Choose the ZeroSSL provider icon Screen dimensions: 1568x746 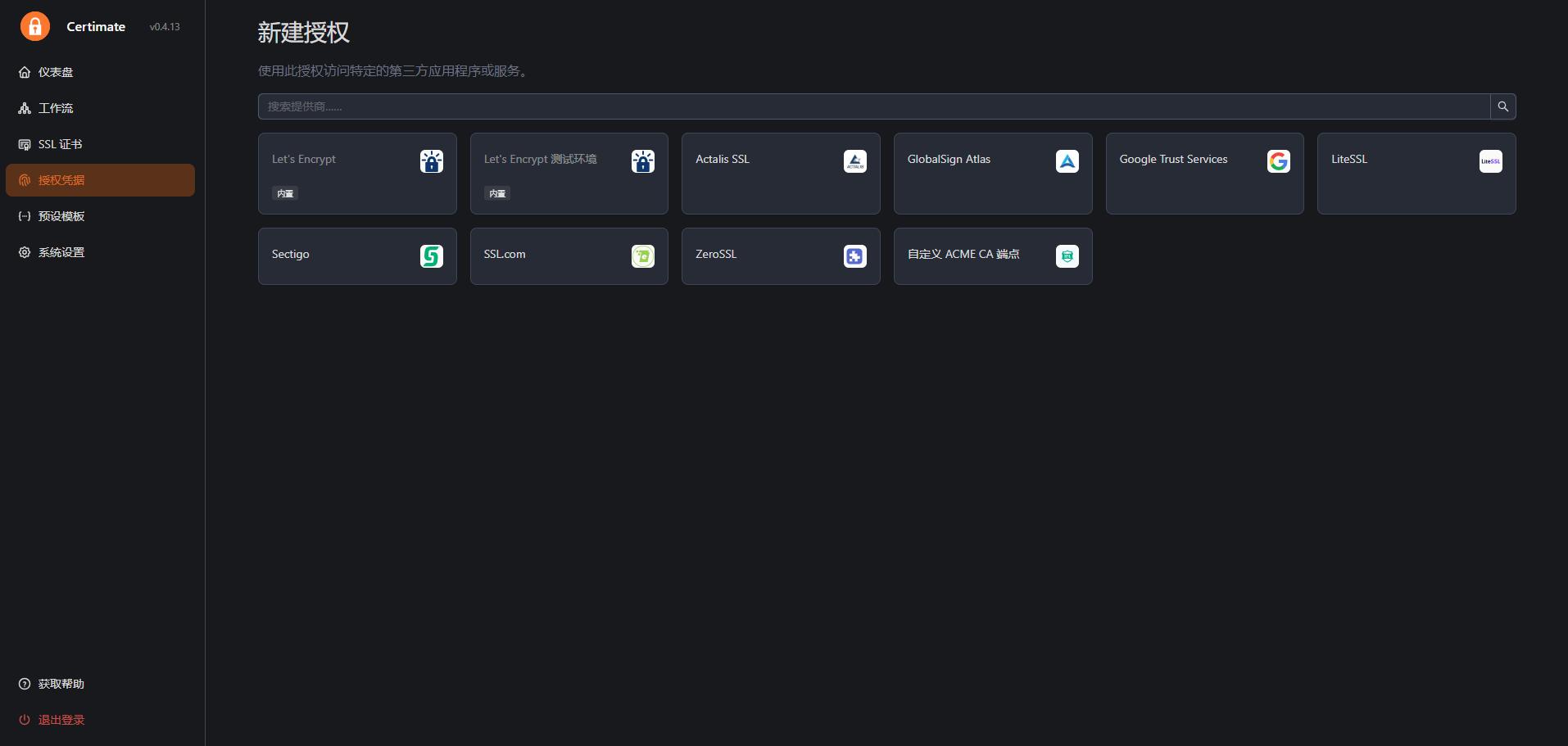(855, 256)
